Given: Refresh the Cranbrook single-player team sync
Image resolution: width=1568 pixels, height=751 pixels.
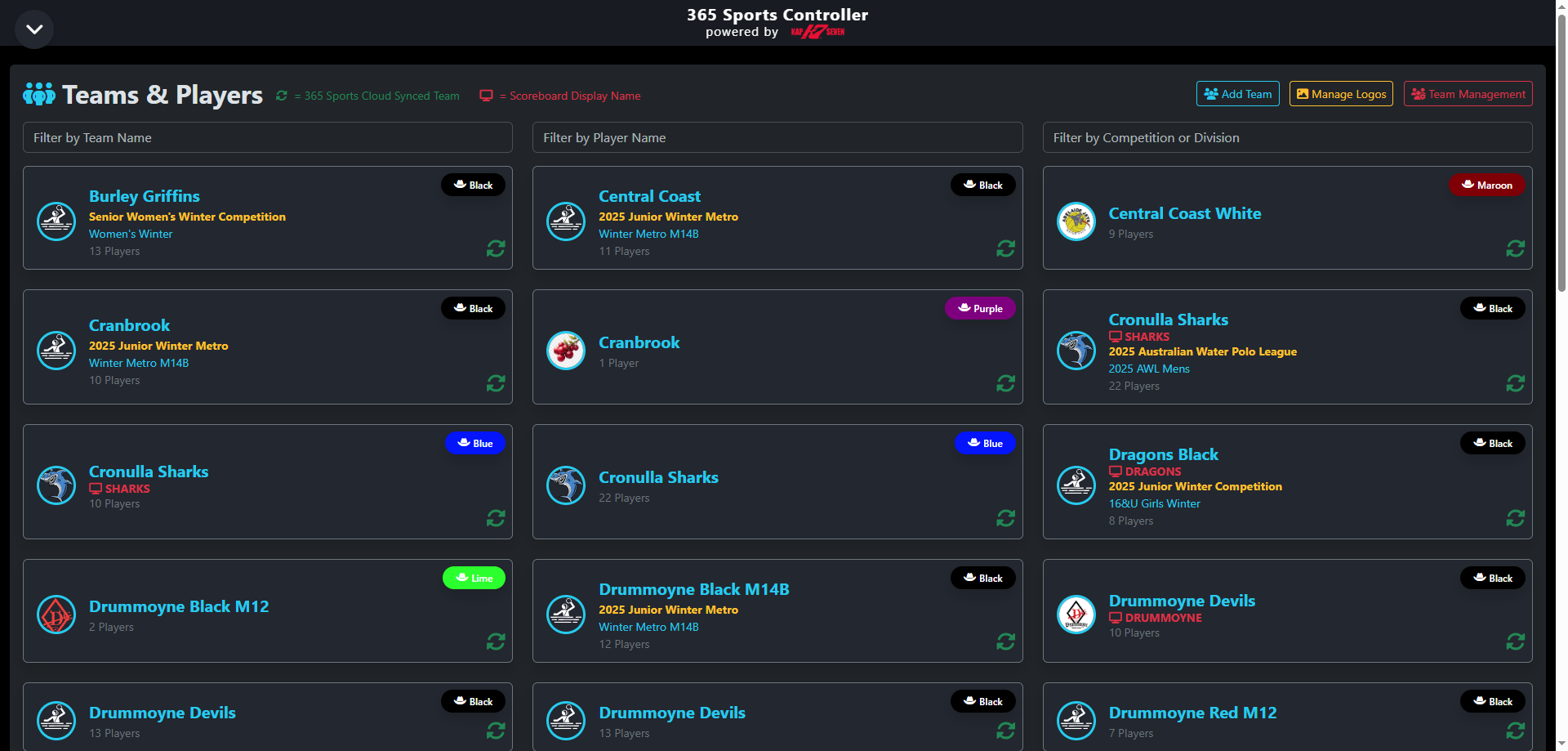Looking at the screenshot, I should (x=1005, y=383).
